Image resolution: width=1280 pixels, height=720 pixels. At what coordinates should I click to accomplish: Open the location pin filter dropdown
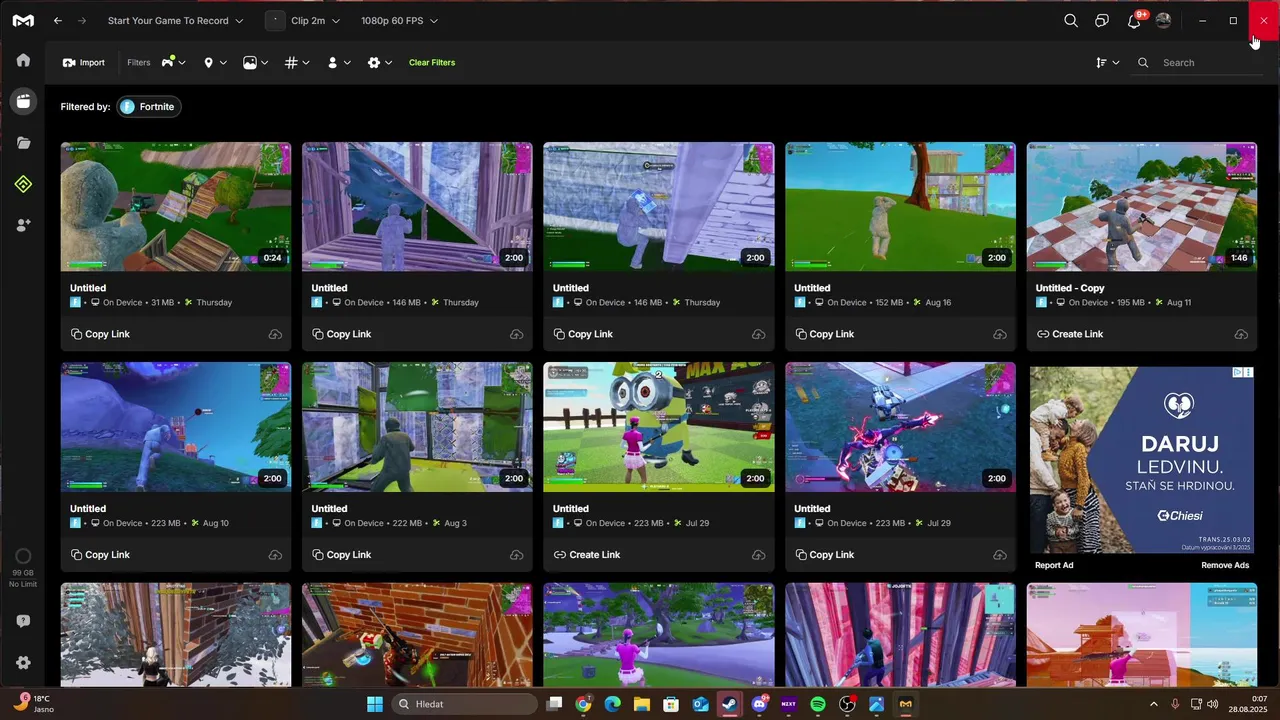coord(215,62)
